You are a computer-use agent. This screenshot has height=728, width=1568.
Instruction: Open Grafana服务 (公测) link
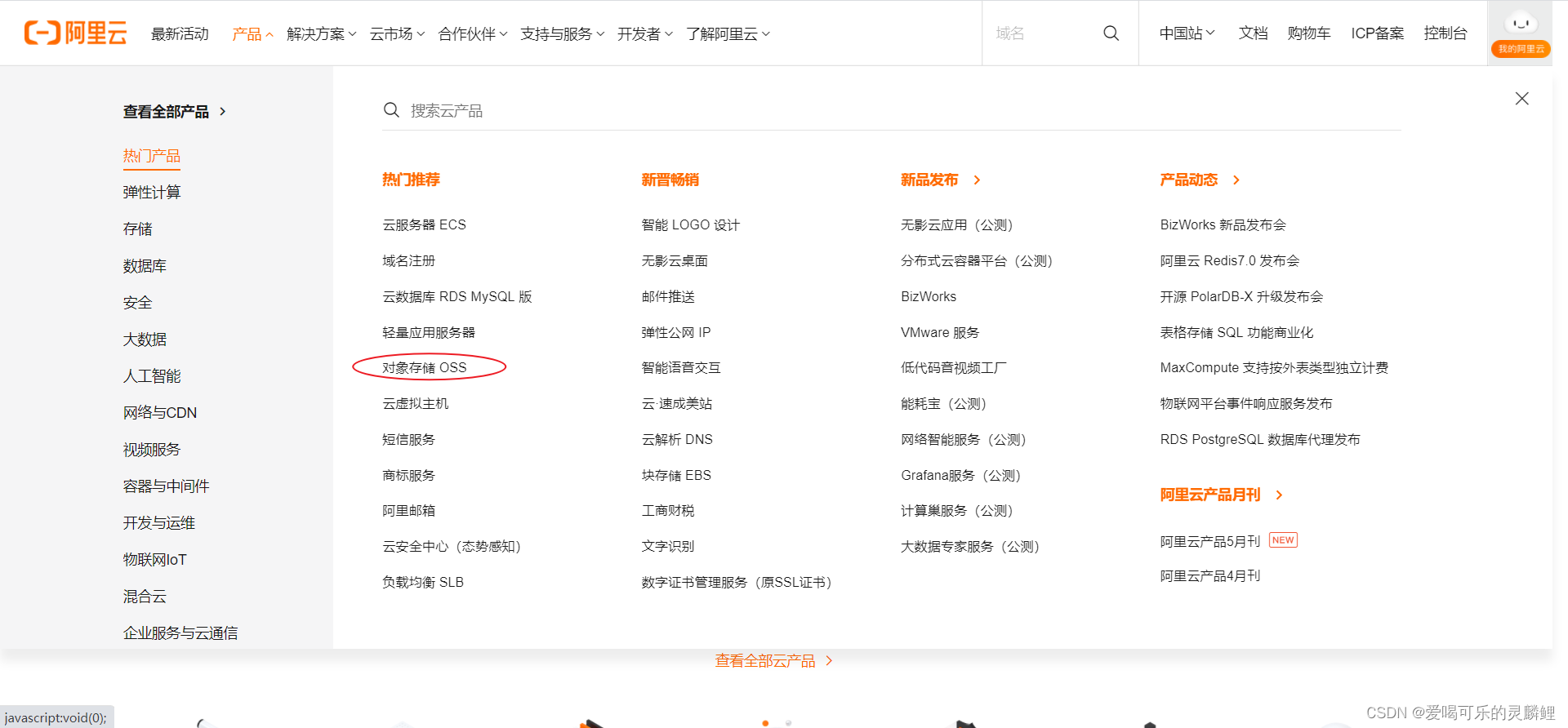tap(961, 476)
